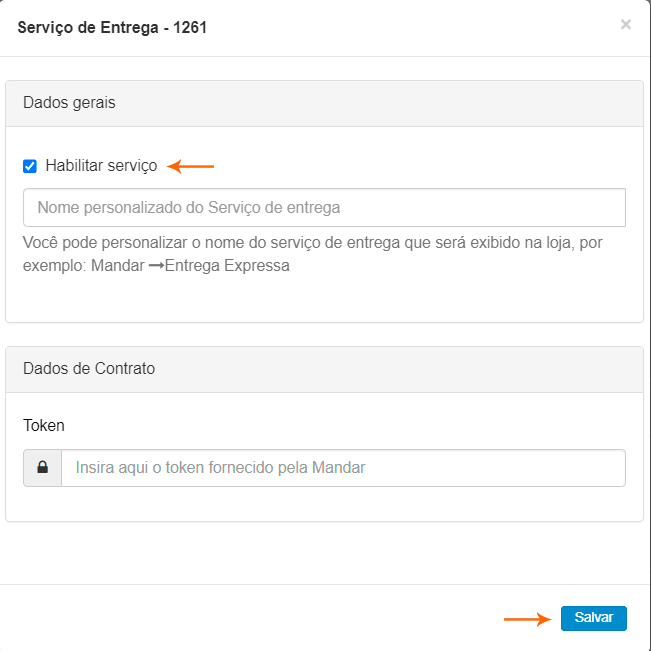Viewport: 651px width, 651px height.
Task: Focus the Nome personalizado do Serviço field
Action: point(324,208)
